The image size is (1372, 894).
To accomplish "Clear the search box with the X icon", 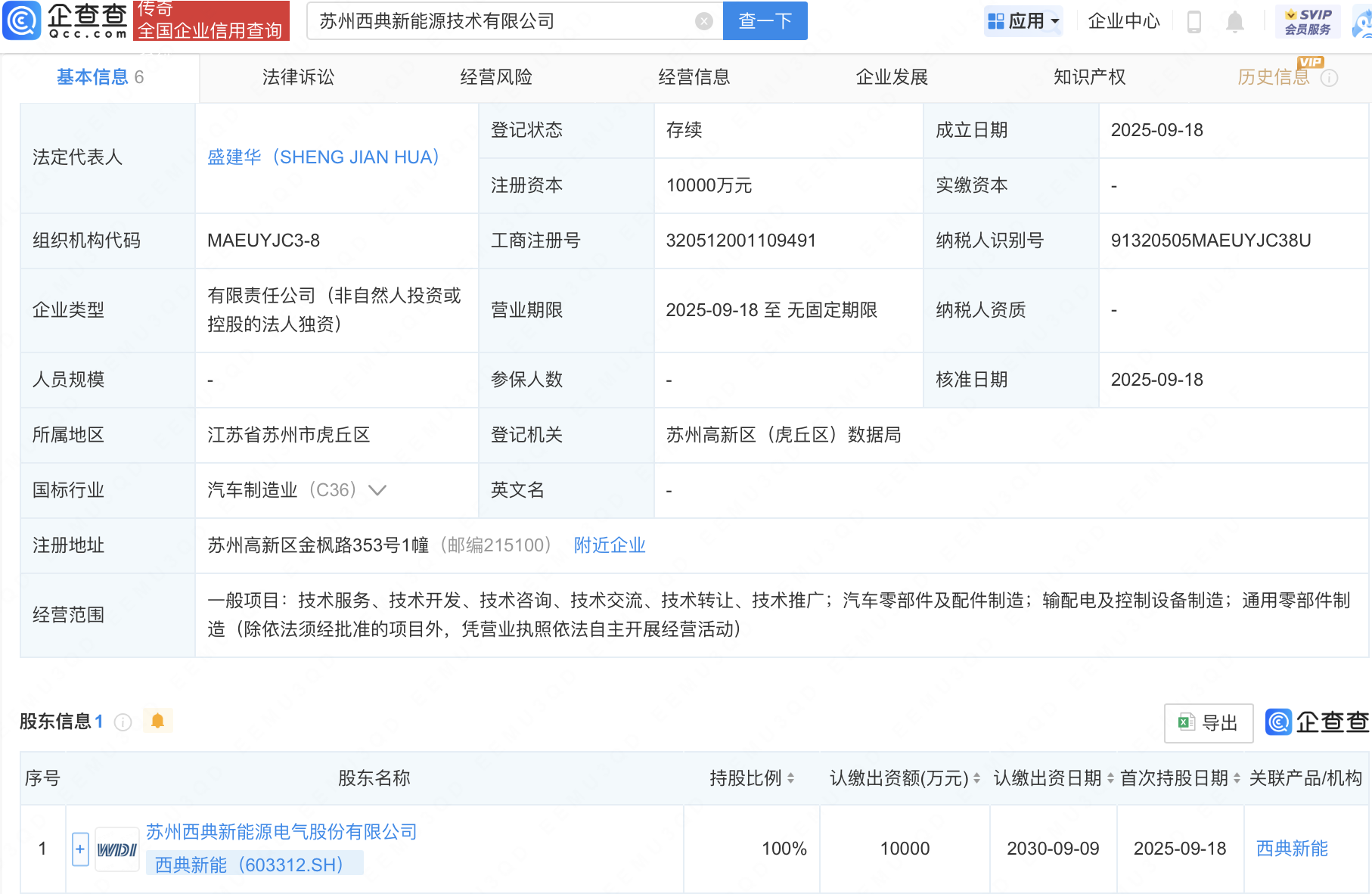I will click(x=704, y=21).
